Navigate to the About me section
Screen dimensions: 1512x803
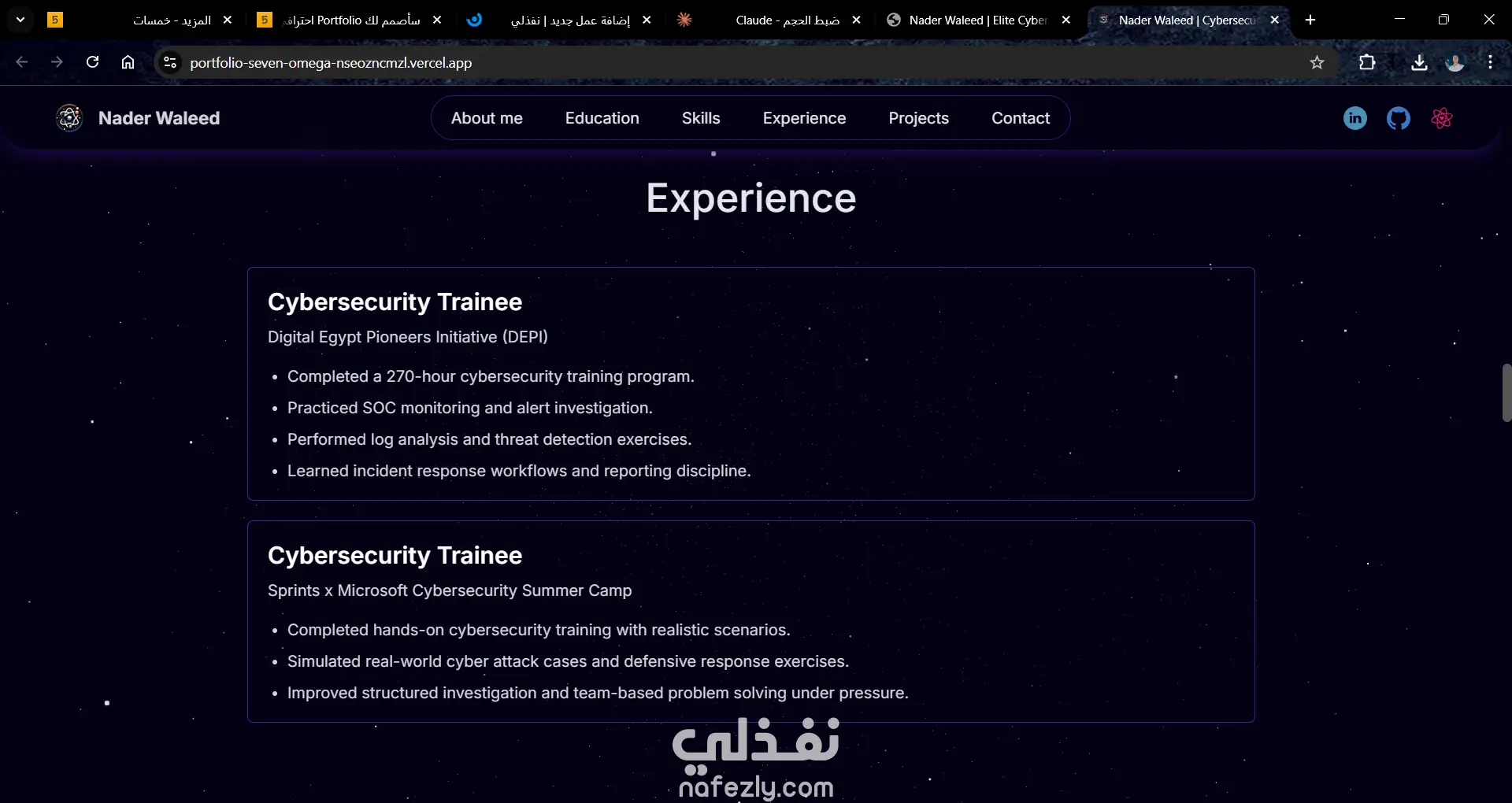(487, 118)
